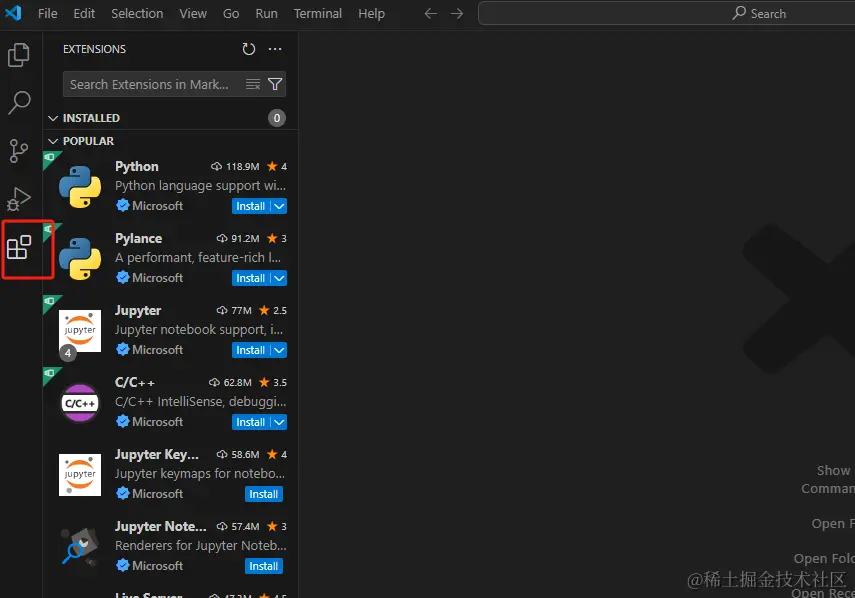This screenshot has width=855, height=598.
Task: Open Source Control view
Action: pyautogui.click(x=19, y=150)
